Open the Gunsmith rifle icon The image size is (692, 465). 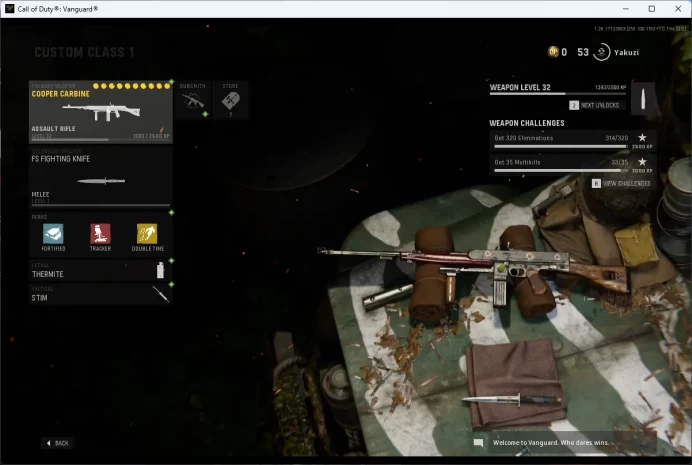(193, 101)
